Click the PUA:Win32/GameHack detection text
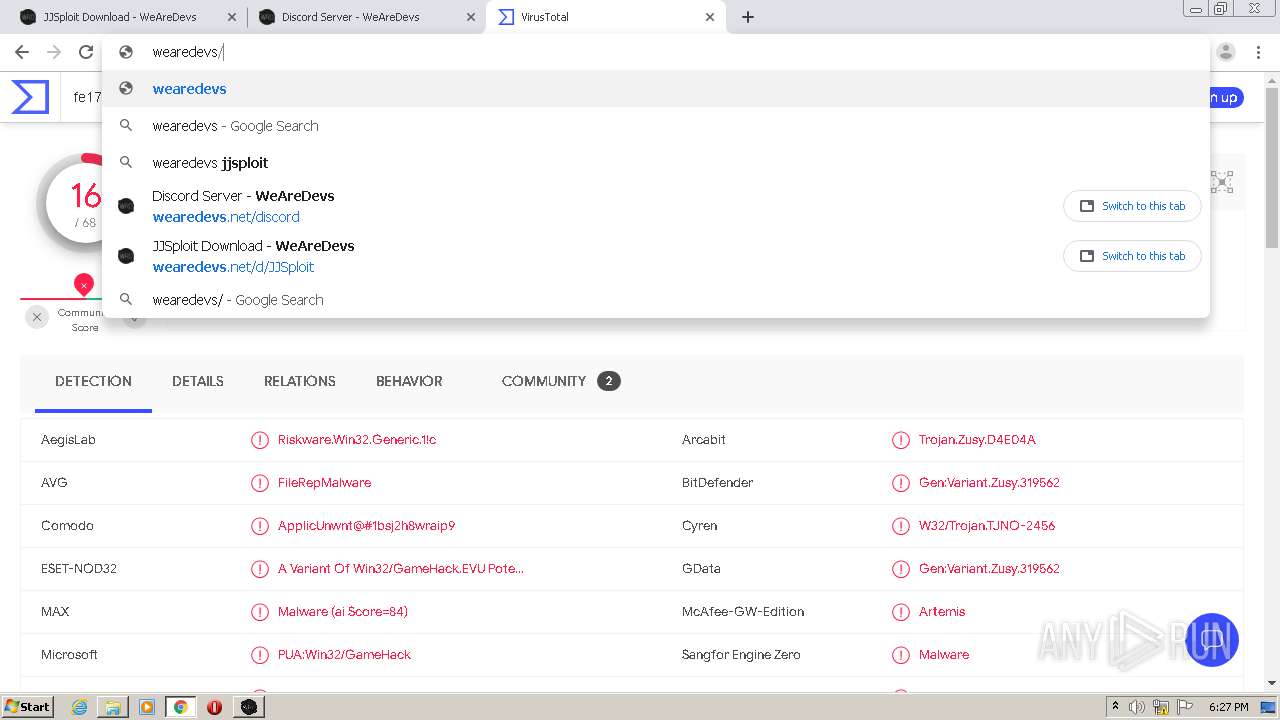The image size is (1280, 720). (x=344, y=655)
